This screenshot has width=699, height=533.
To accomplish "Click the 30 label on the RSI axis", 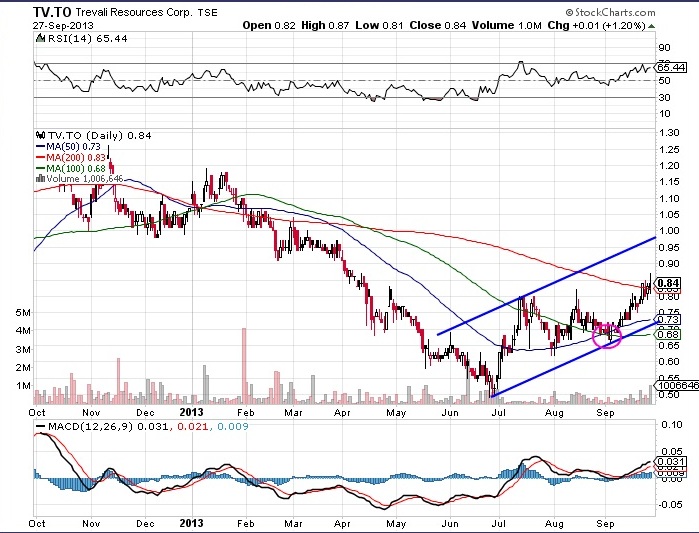I will click(x=664, y=97).
